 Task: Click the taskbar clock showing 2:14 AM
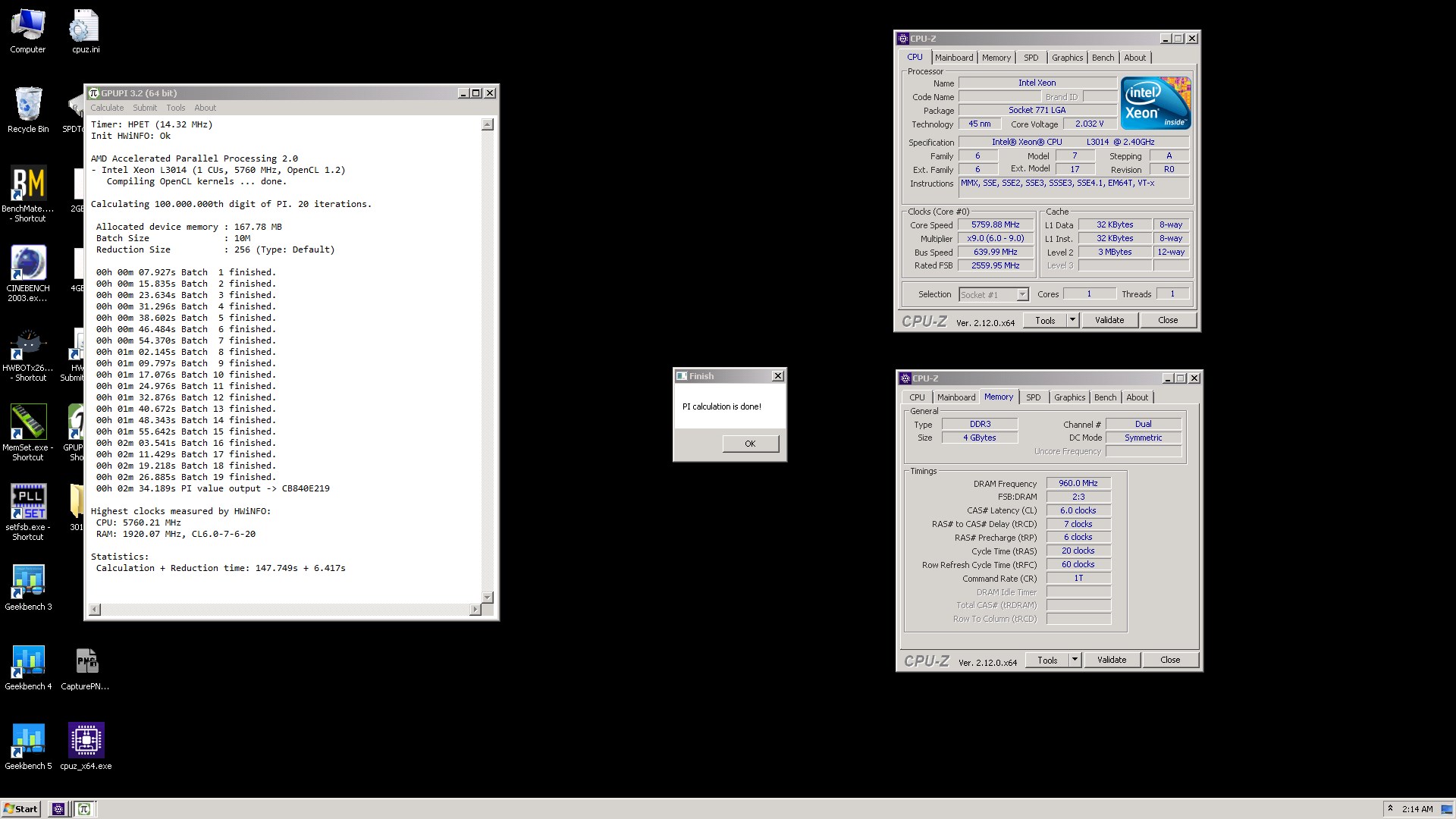tap(1417, 809)
